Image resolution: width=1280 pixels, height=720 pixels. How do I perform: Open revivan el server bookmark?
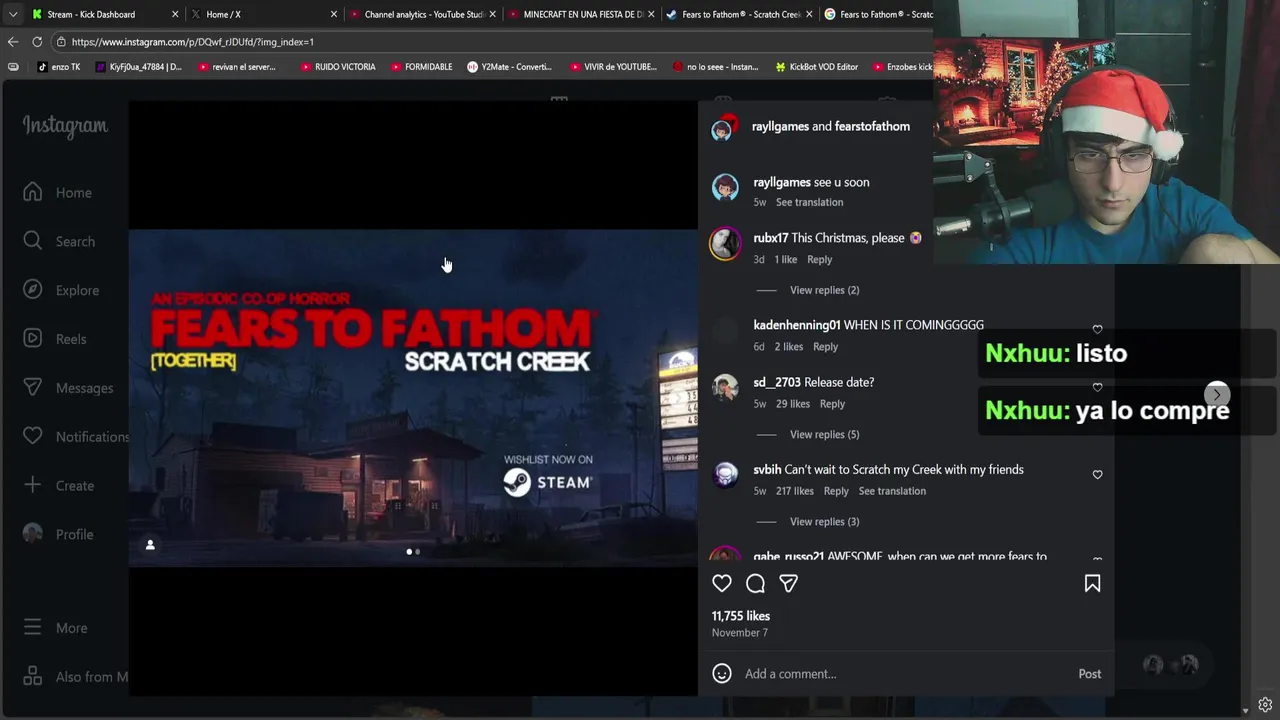pos(236,67)
